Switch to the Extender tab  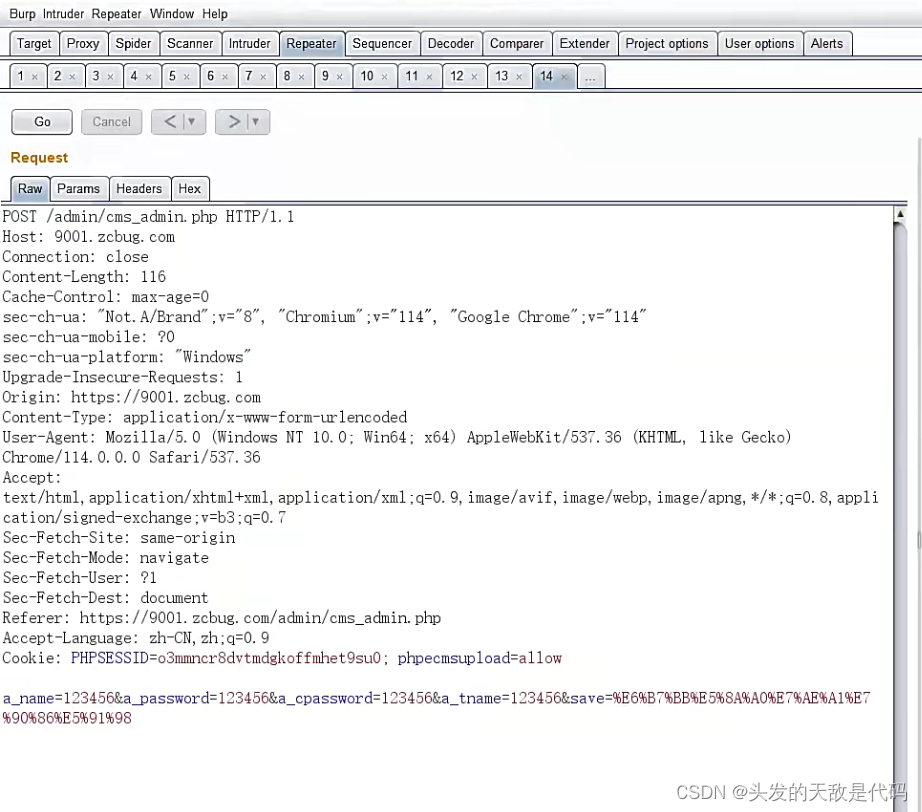coord(584,44)
